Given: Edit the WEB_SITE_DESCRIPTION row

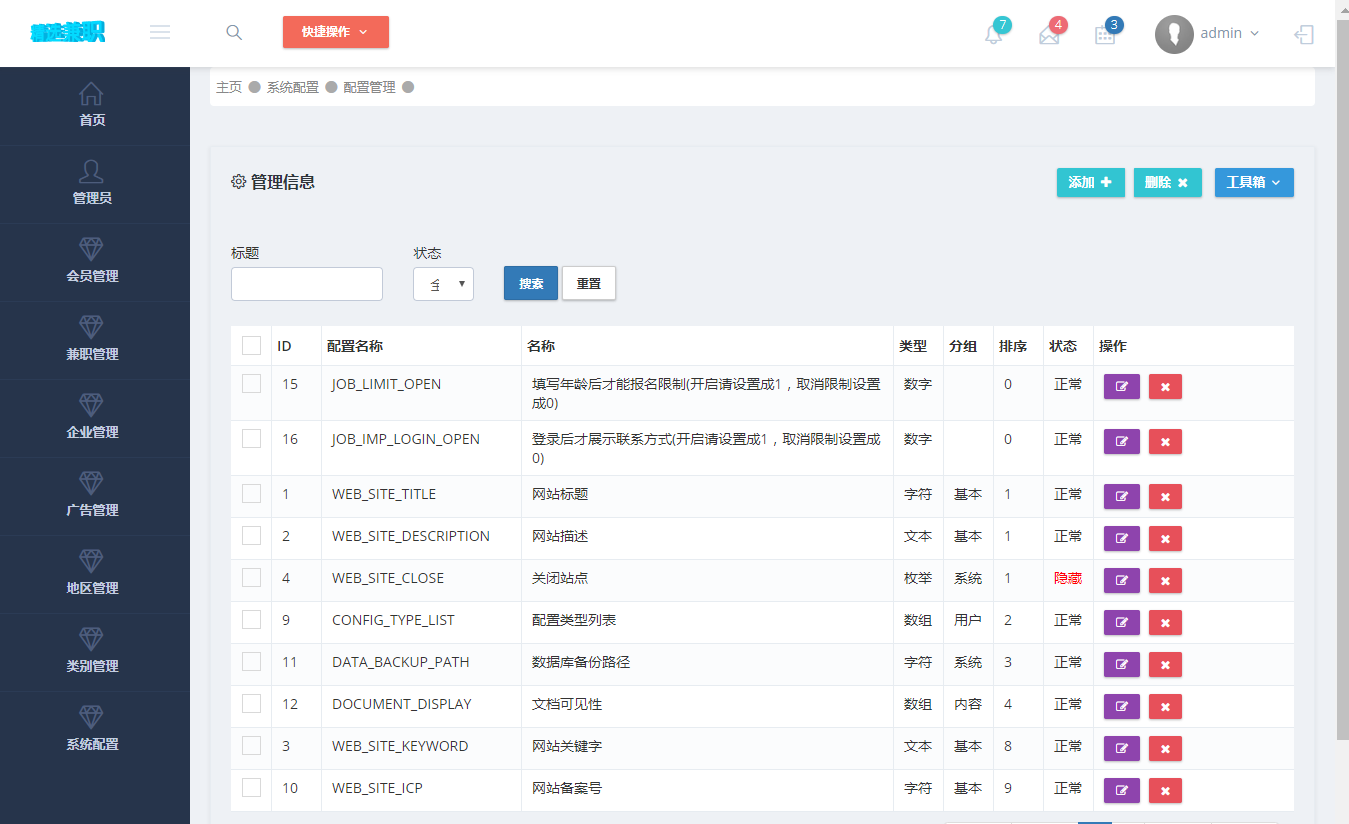Looking at the screenshot, I should coord(1122,538).
